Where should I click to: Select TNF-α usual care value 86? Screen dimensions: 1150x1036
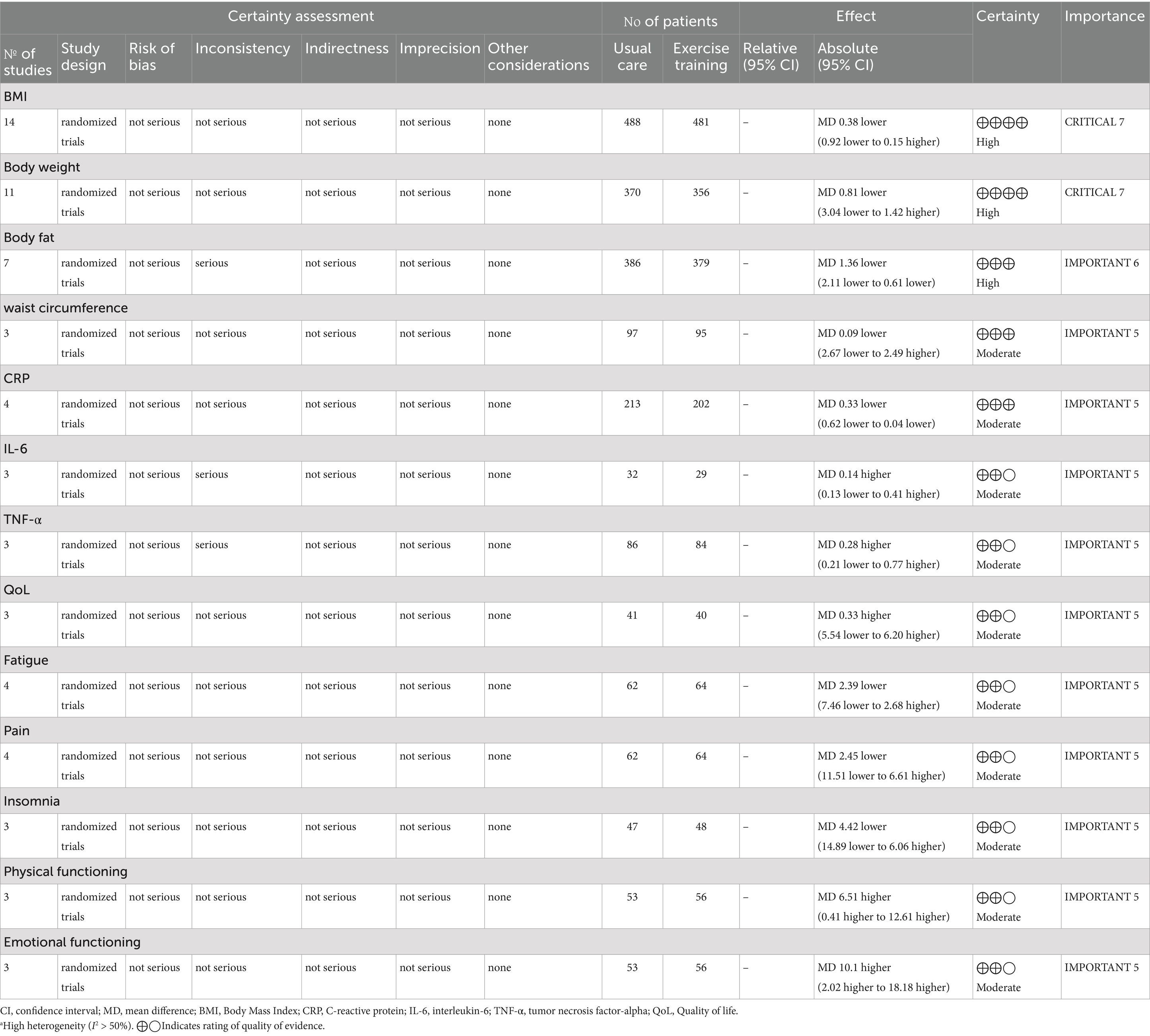(x=632, y=545)
